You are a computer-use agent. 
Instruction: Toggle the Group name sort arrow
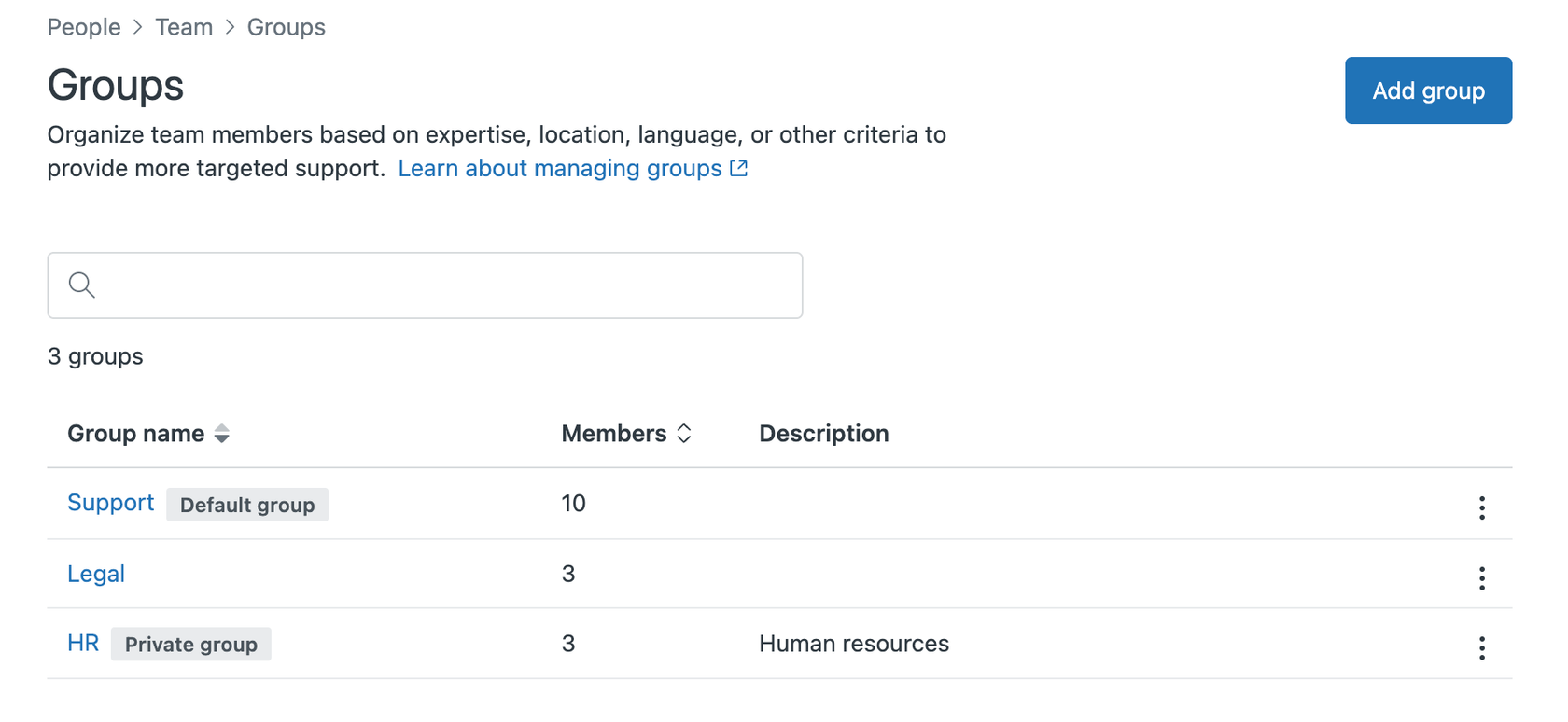tap(221, 434)
